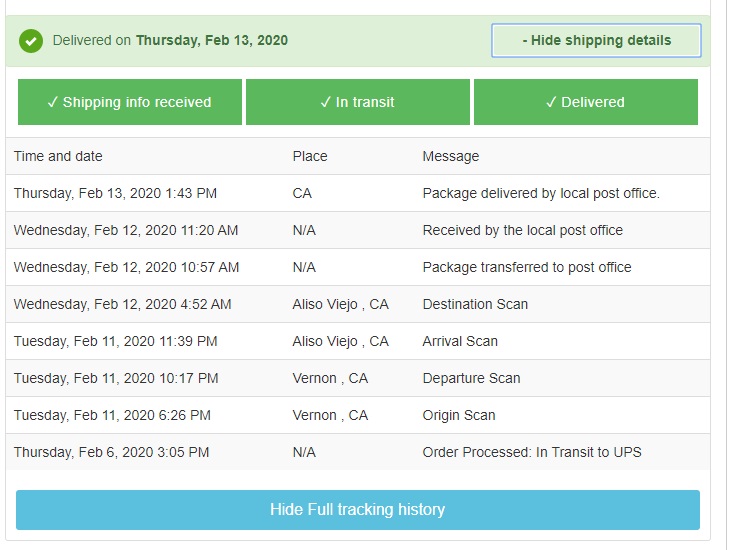Select the Package transferred to post office row
Screen dimensions: 735x550
coord(358,267)
